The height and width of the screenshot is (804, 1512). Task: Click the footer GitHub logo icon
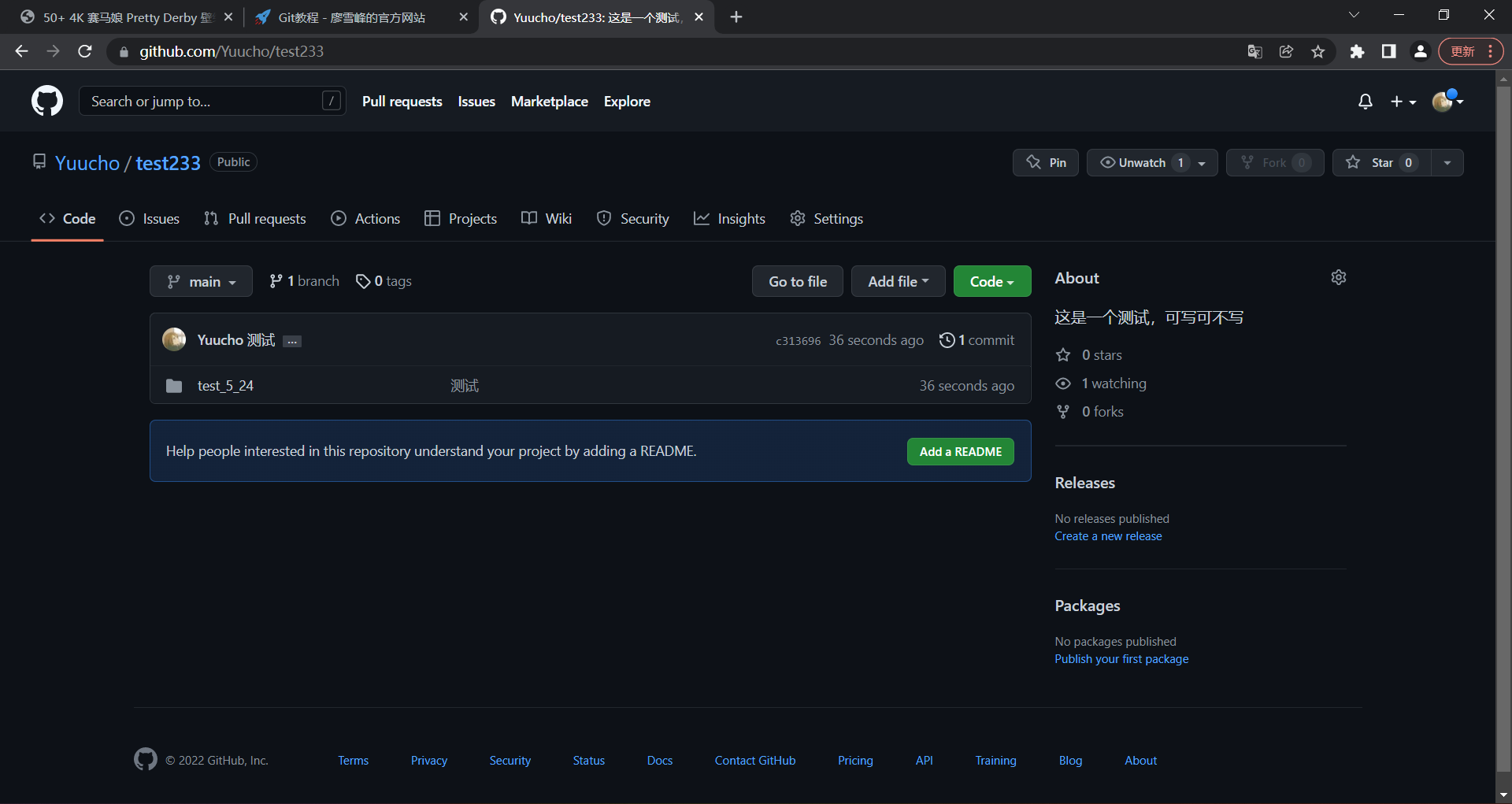[x=146, y=759]
